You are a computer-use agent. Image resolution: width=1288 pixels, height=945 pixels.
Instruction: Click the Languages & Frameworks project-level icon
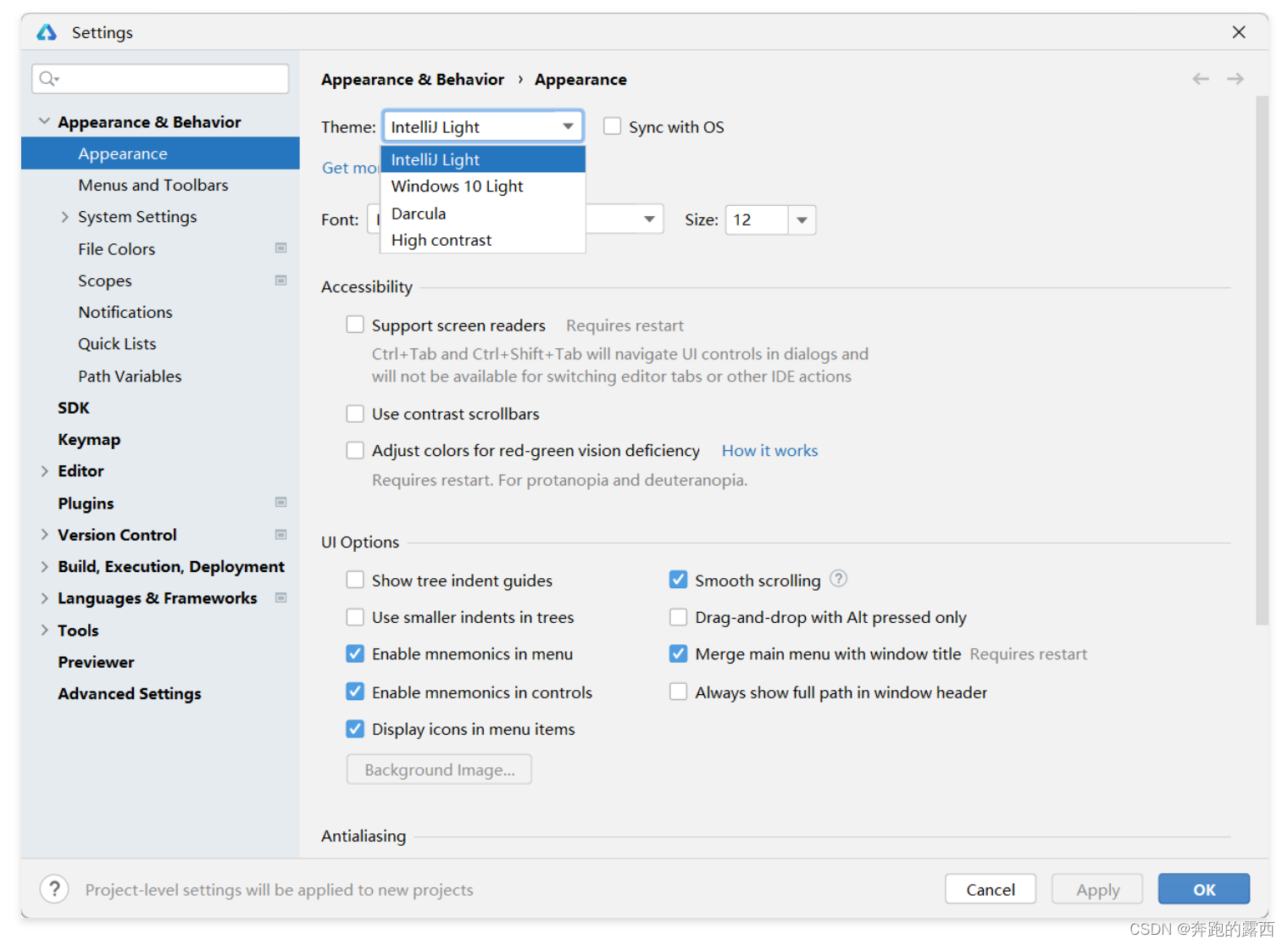(x=280, y=598)
